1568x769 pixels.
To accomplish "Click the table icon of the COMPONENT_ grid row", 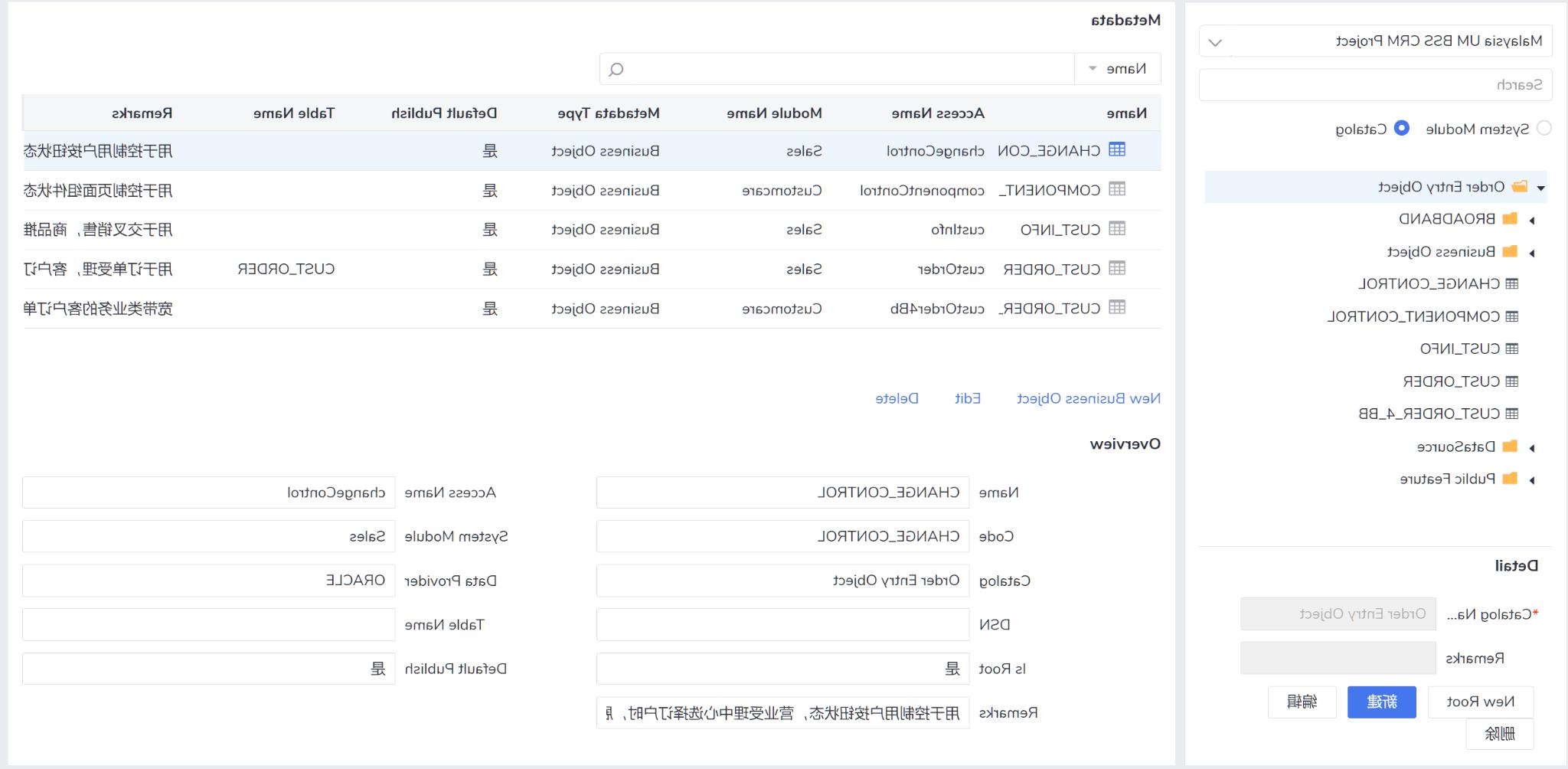I will click(x=1117, y=189).
